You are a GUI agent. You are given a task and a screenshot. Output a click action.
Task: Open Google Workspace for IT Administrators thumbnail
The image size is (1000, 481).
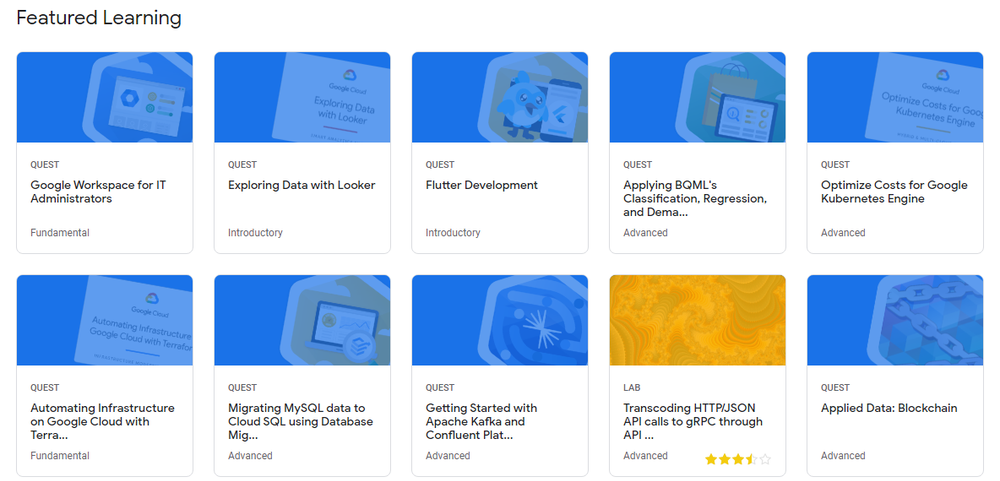pyautogui.click(x=105, y=97)
